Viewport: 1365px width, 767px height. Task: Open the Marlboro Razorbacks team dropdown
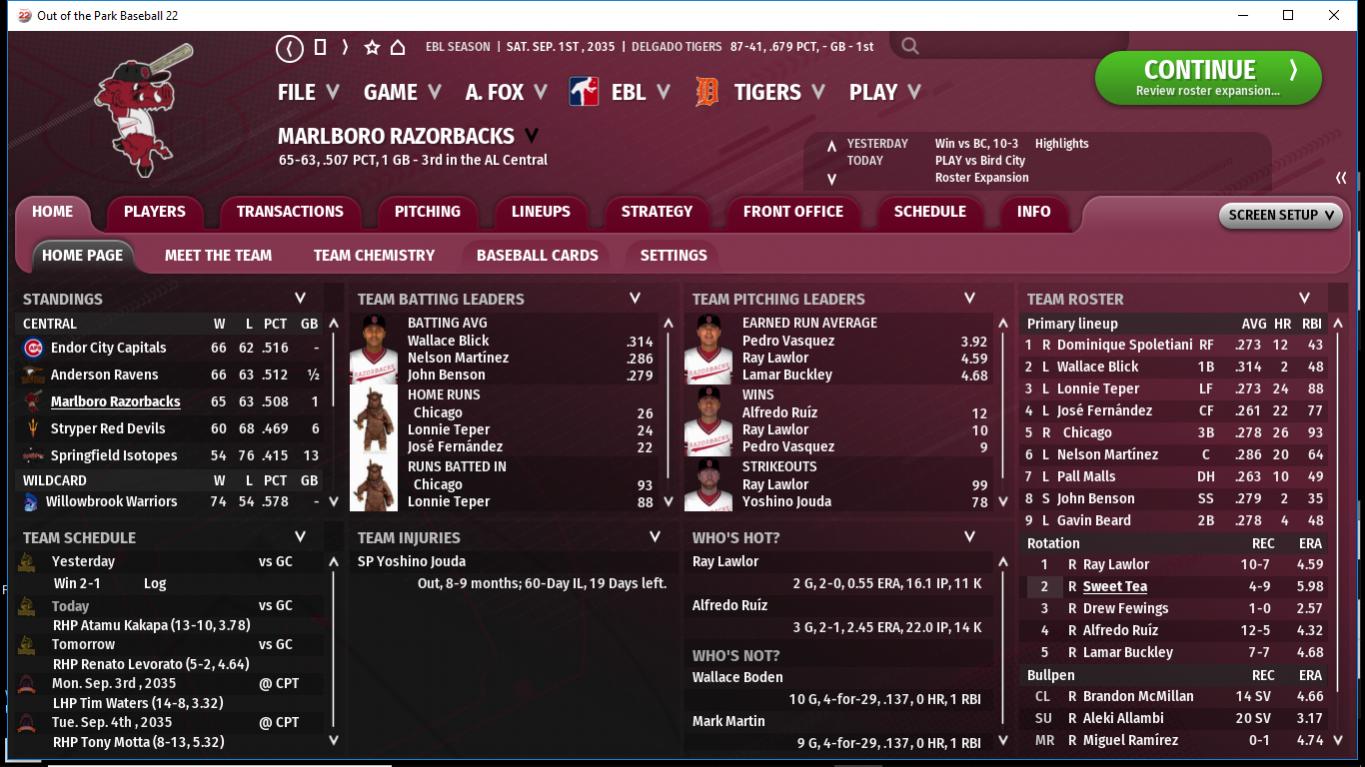pyautogui.click(x=531, y=136)
